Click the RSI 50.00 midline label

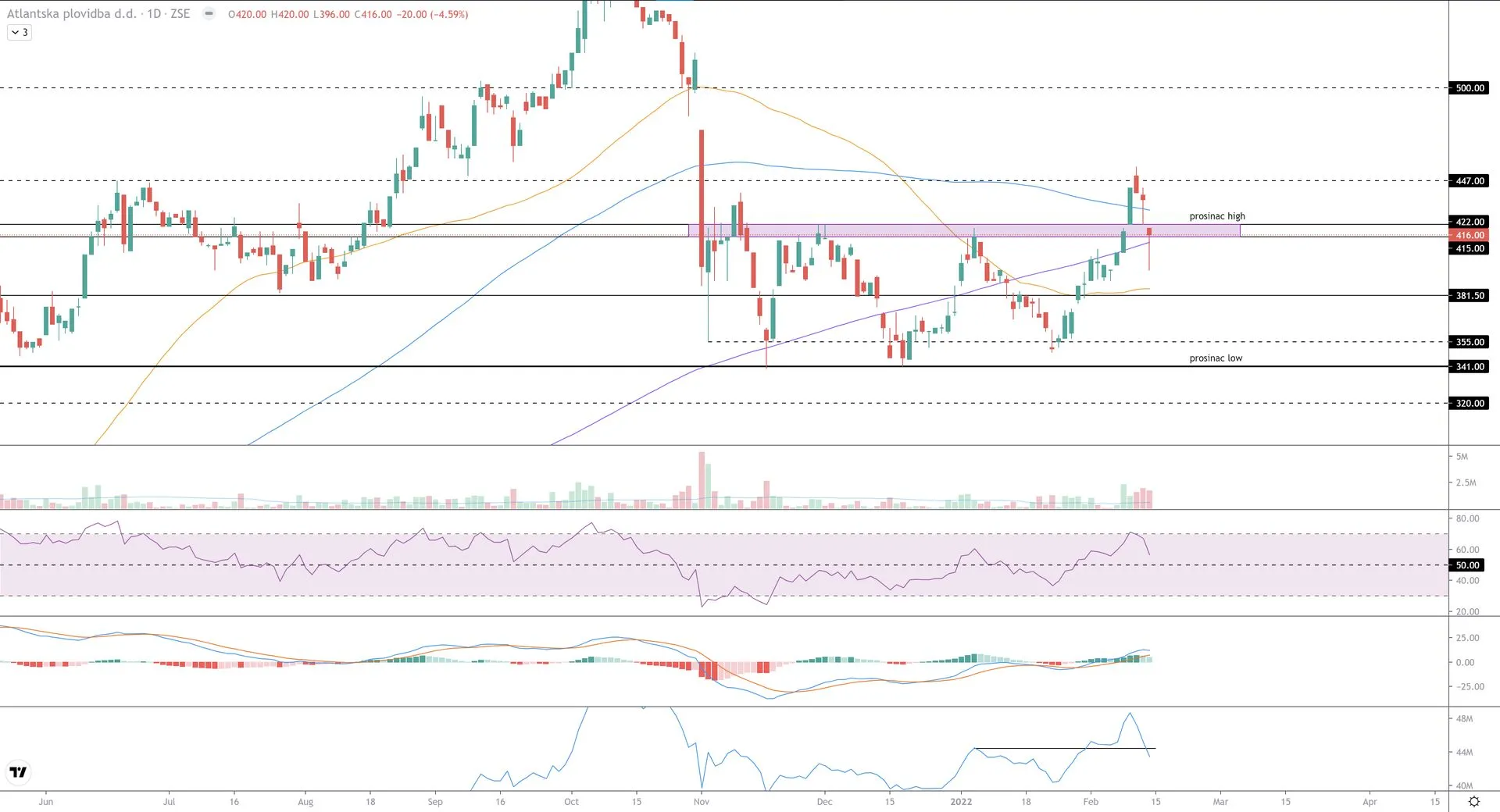pyautogui.click(x=1467, y=565)
